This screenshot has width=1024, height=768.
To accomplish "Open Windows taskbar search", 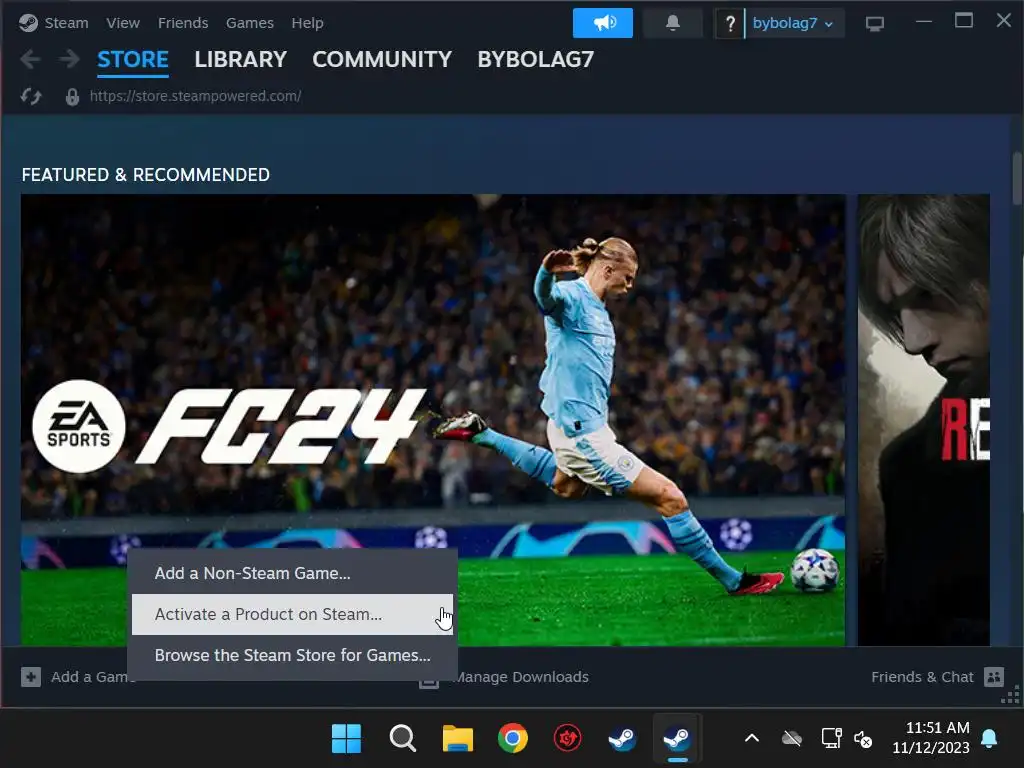I will pos(402,739).
